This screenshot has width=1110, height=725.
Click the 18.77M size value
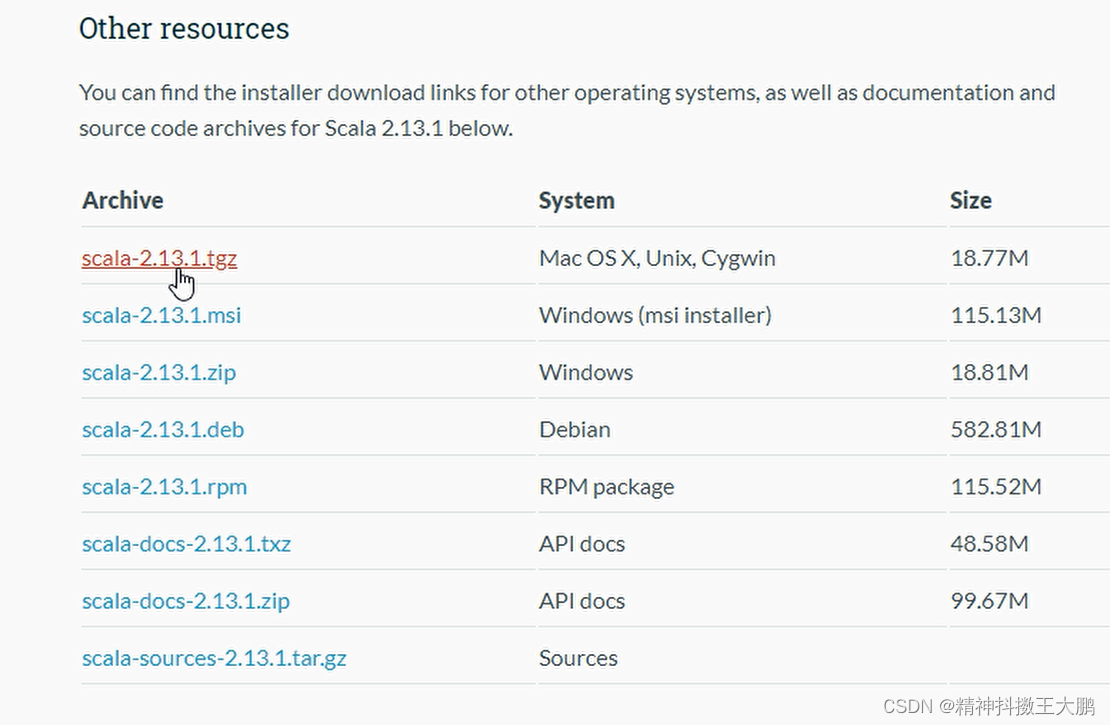(989, 258)
